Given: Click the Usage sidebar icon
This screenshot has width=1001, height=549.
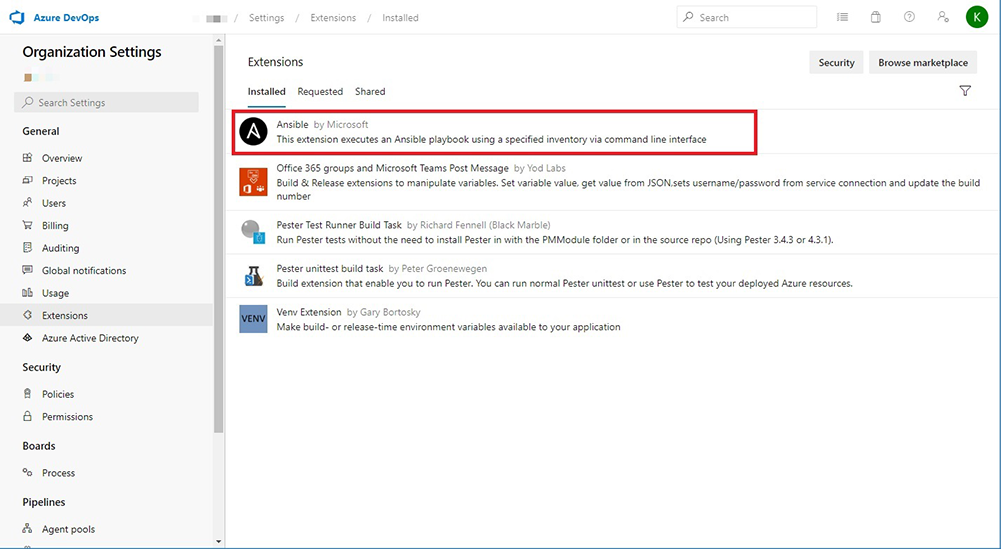Looking at the screenshot, I should tap(27, 292).
